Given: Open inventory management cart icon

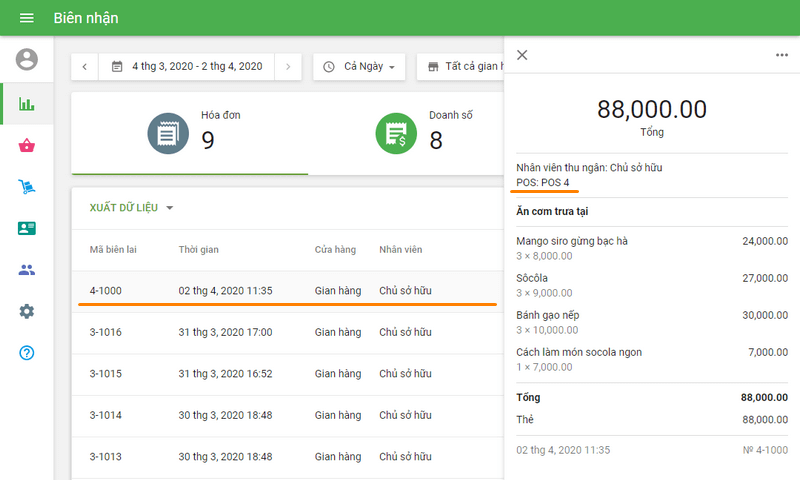Looking at the screenshot, I should pyautogui.click(x=27, y=187).
